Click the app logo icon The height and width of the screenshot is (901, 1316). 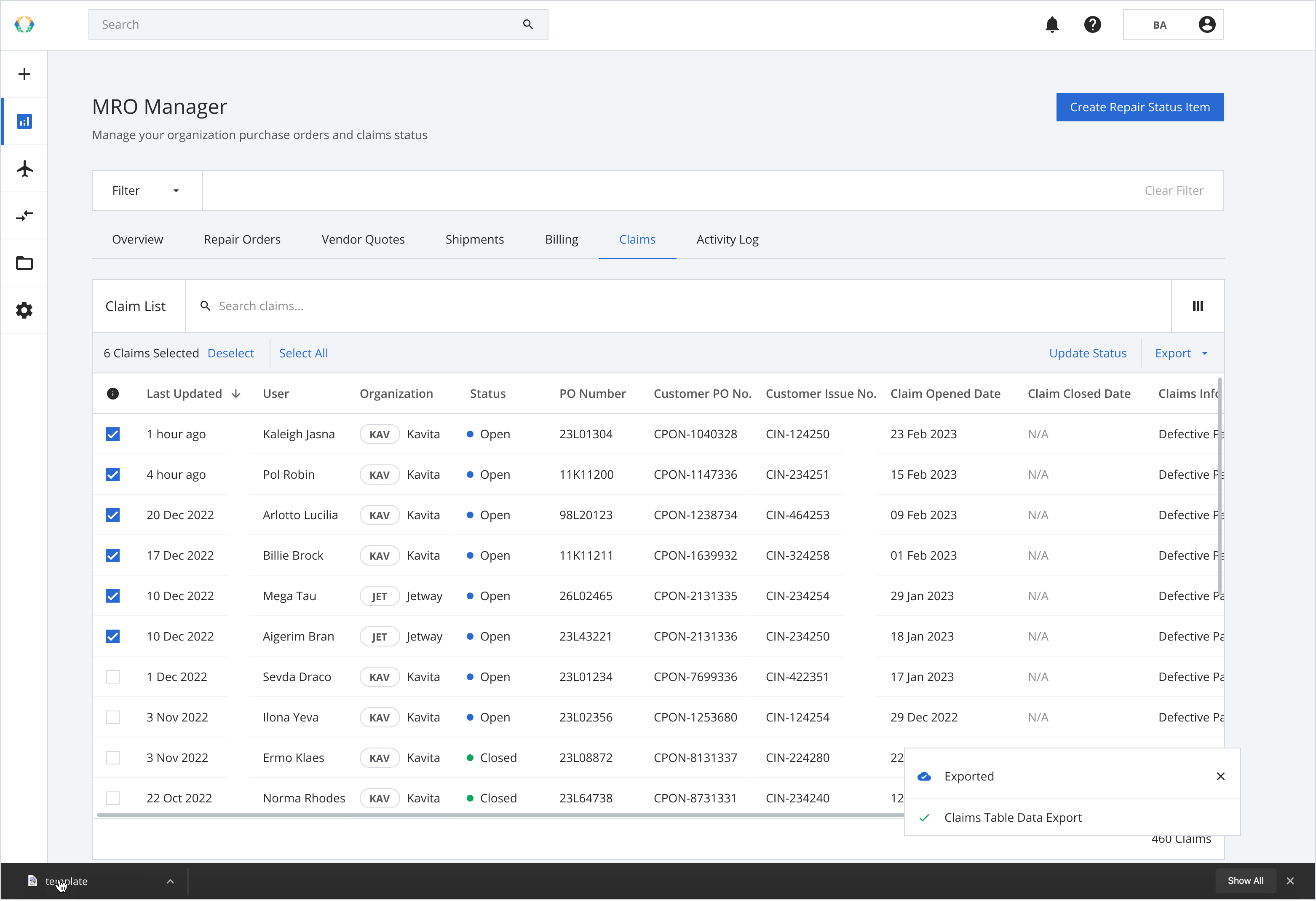point(24,24)
